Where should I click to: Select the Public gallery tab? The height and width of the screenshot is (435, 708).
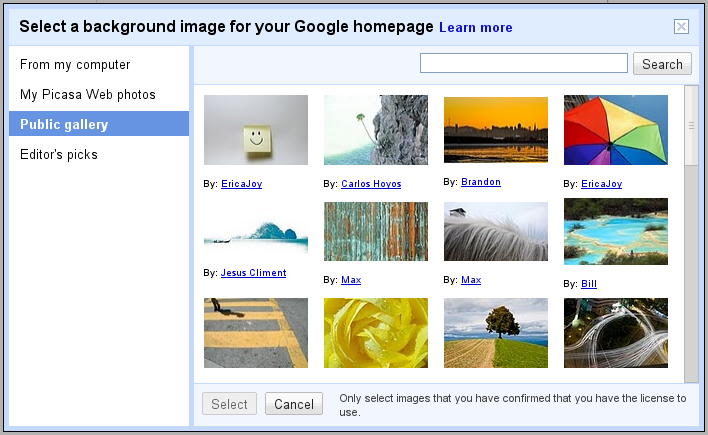99,124
